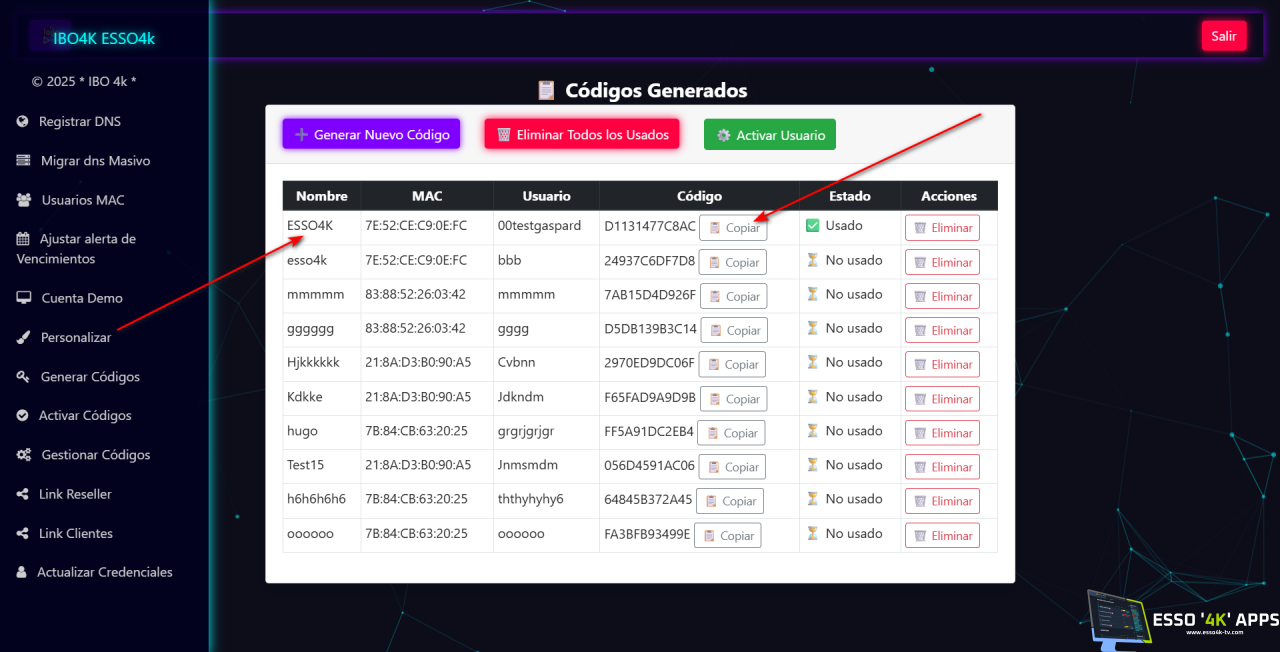Click the monitor icon beside Cuenta Demo
This screenshot has height=652, width=1280.
click(x=24, y=298)
